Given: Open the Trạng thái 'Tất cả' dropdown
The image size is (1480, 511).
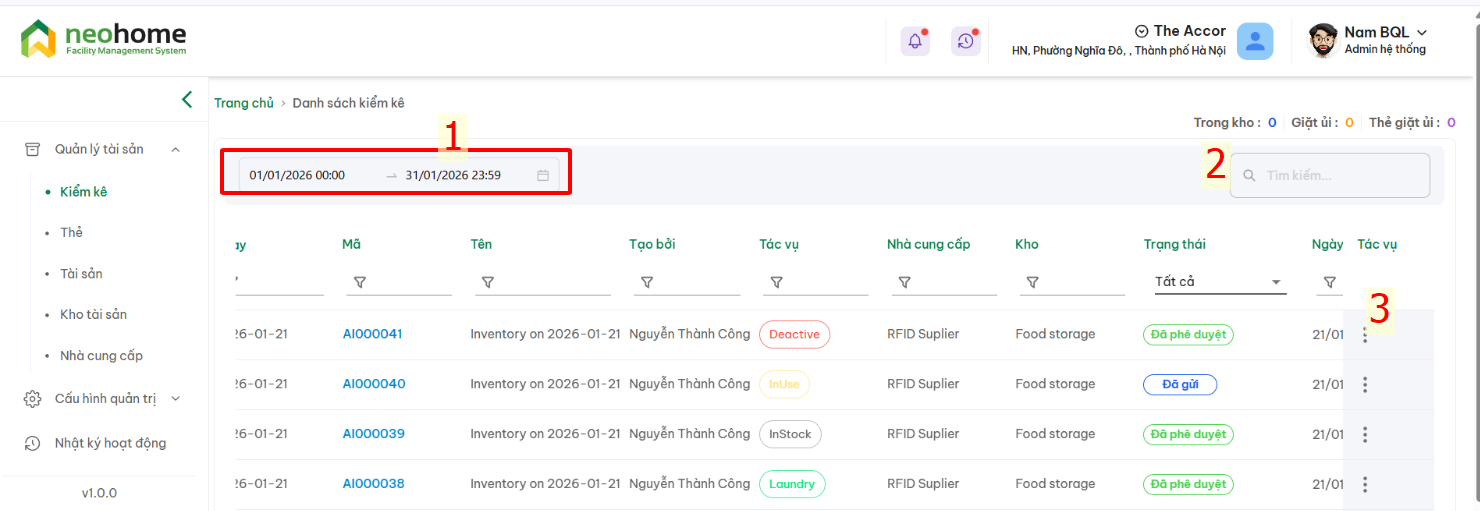Looking at the screenshot, I should (1217, 282).
